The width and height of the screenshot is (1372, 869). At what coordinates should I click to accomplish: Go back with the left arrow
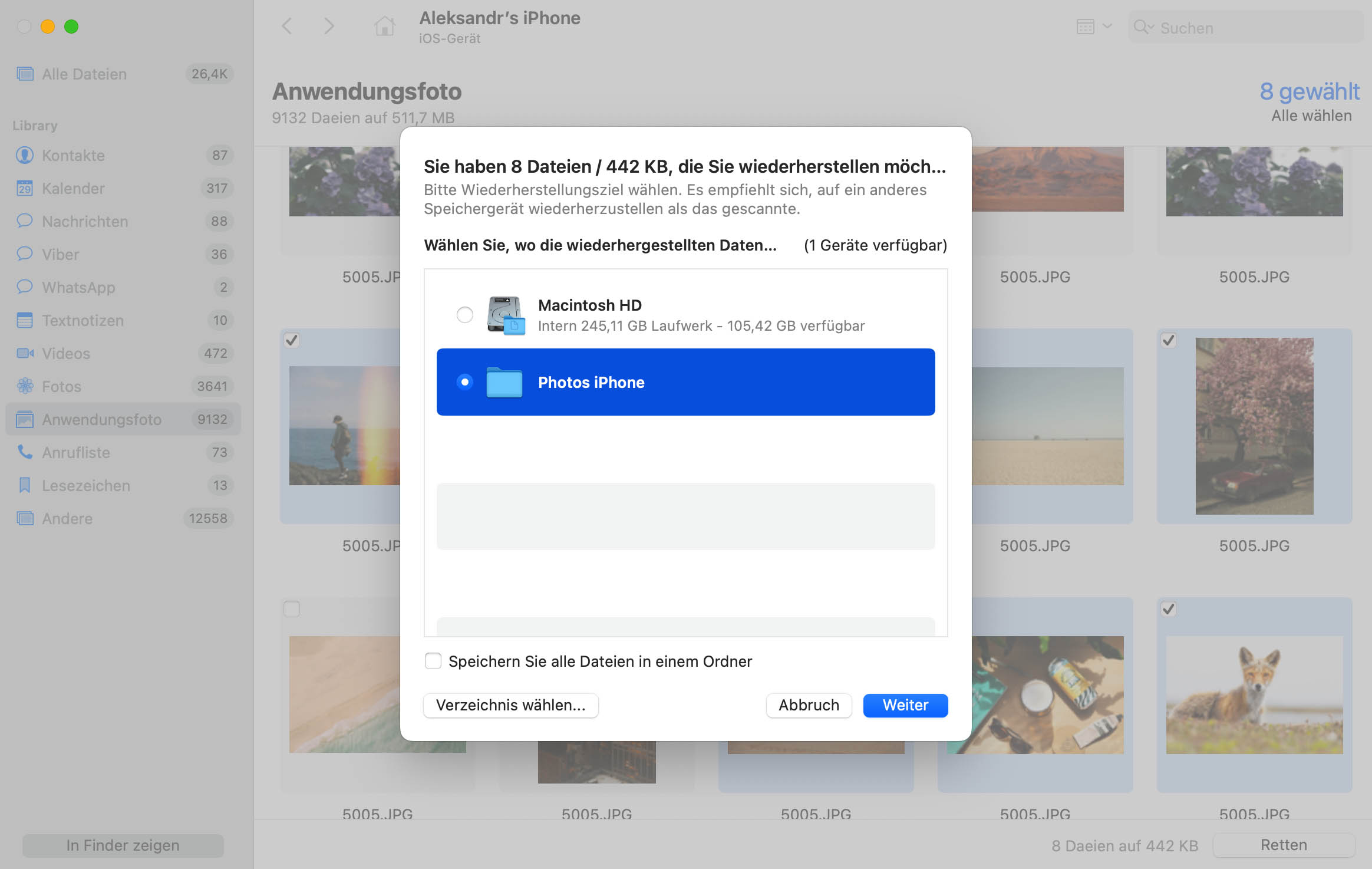(287, 27)
